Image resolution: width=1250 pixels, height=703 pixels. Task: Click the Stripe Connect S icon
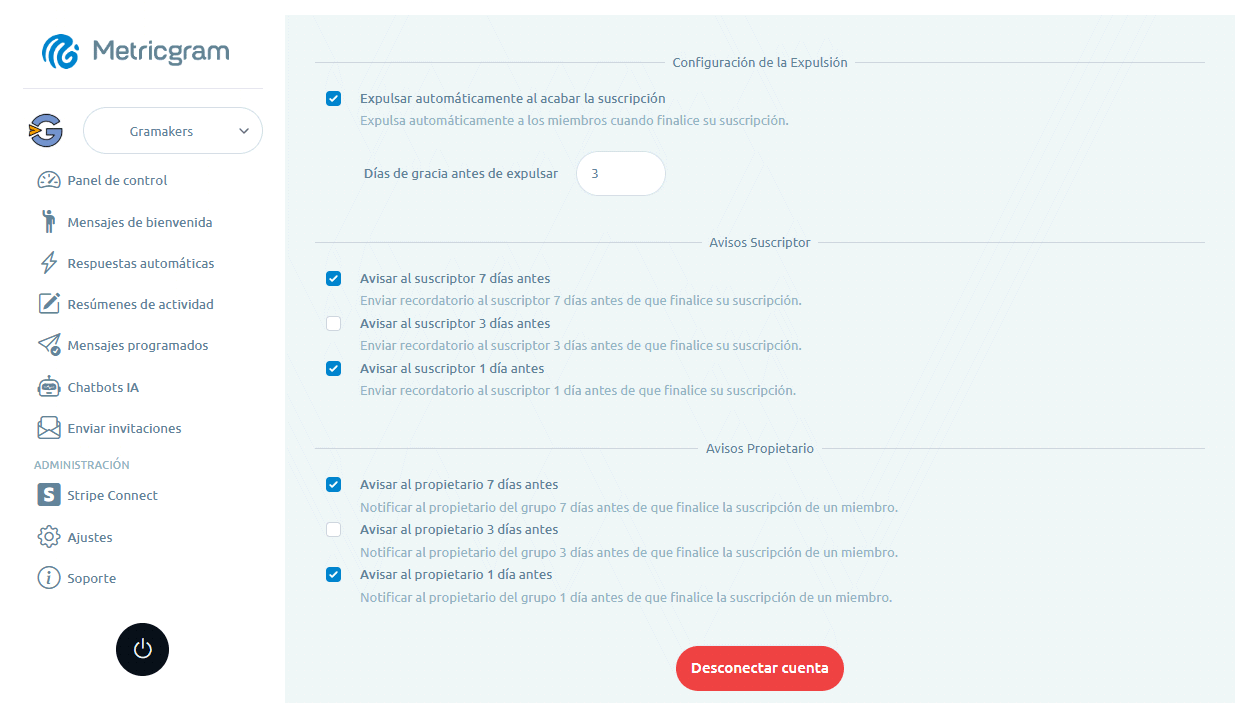(x=49, y=495)
